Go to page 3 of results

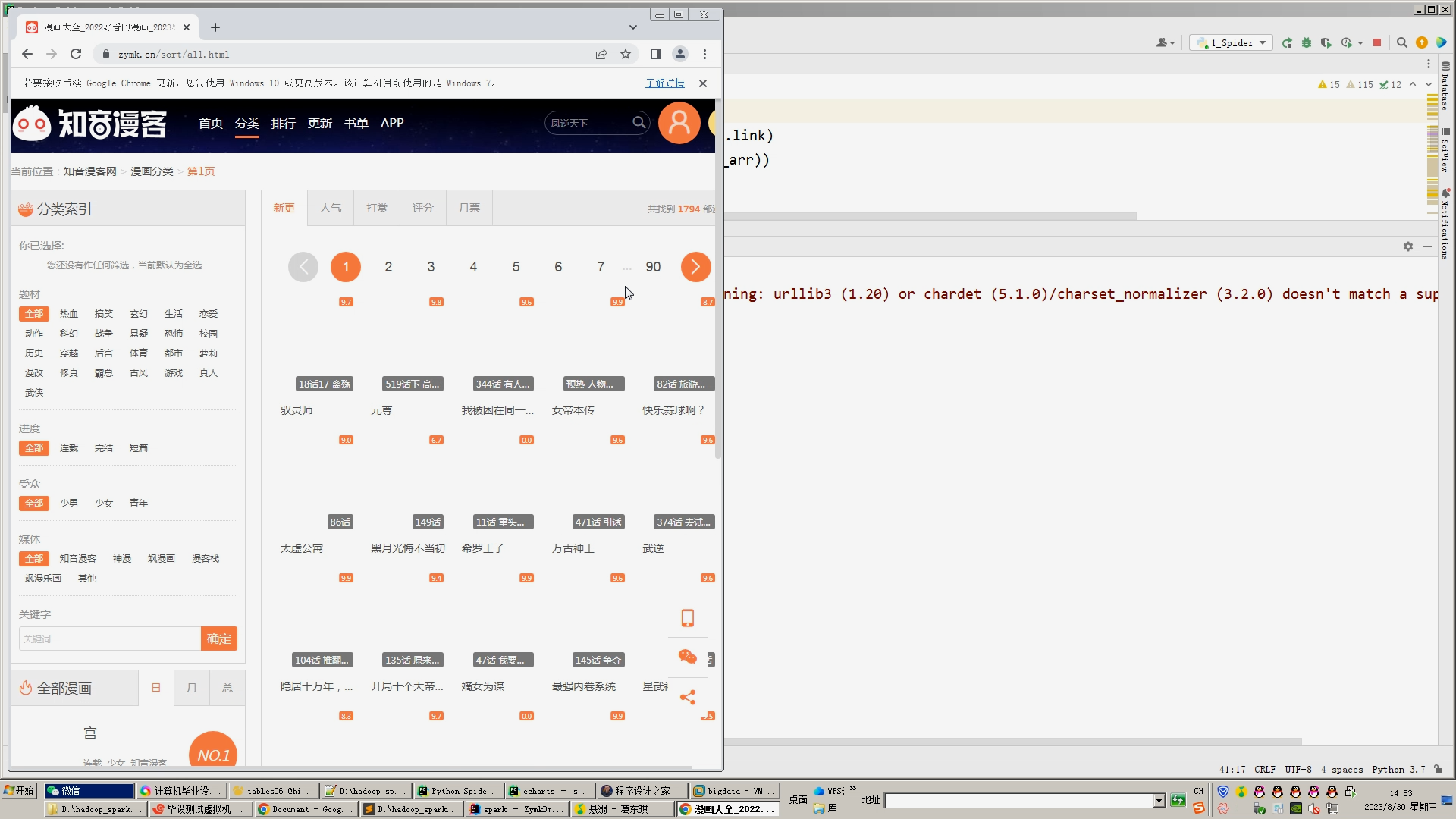tap(431, 267)
